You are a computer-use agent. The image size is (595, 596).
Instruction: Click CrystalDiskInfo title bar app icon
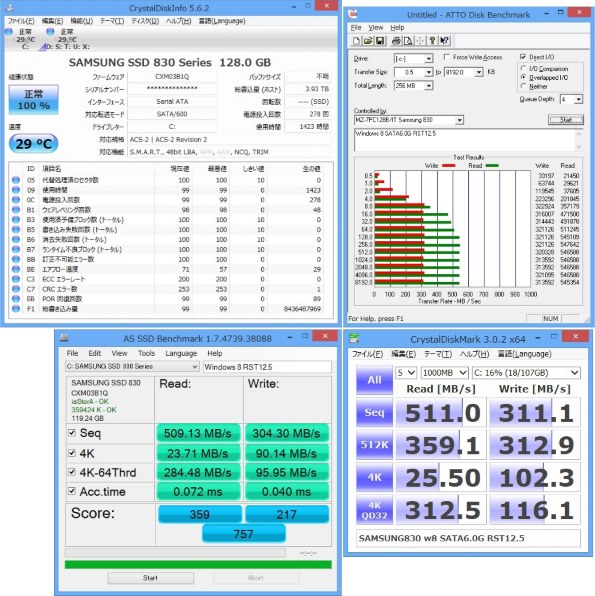click(10, 7)
